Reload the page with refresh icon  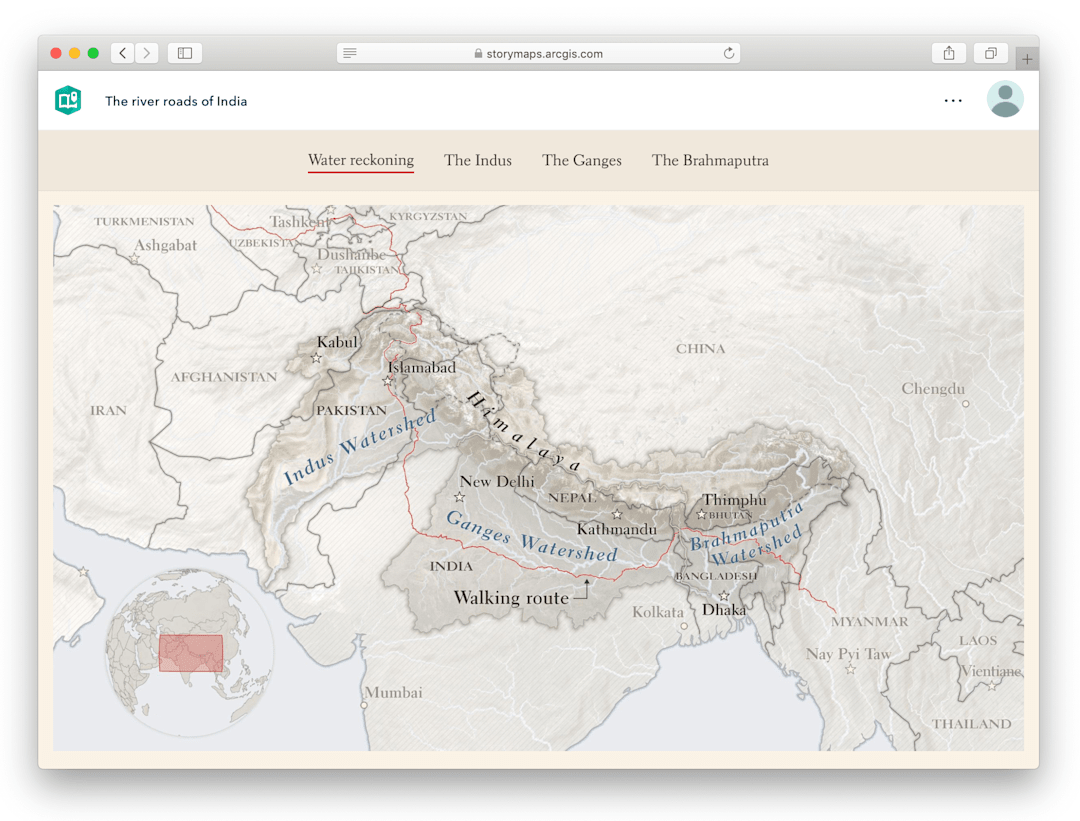(729, 53)
